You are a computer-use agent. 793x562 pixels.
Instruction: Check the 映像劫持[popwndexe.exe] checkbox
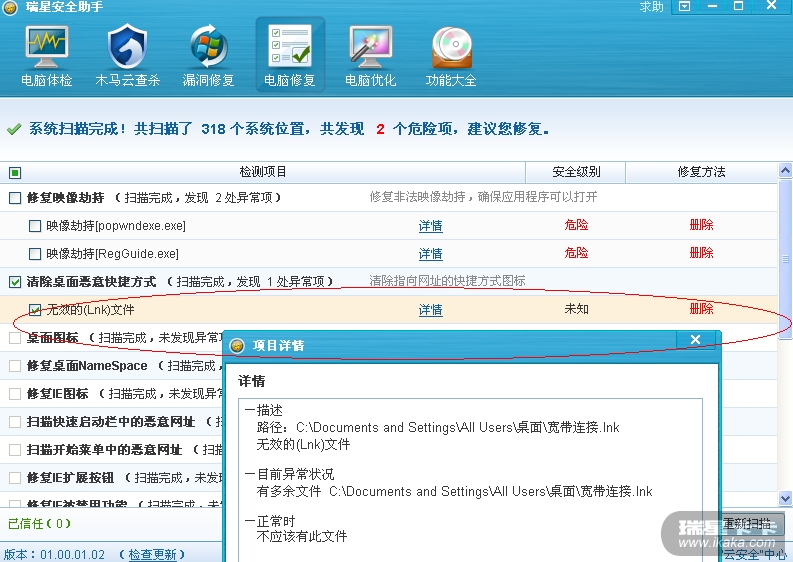coord(35,226)
